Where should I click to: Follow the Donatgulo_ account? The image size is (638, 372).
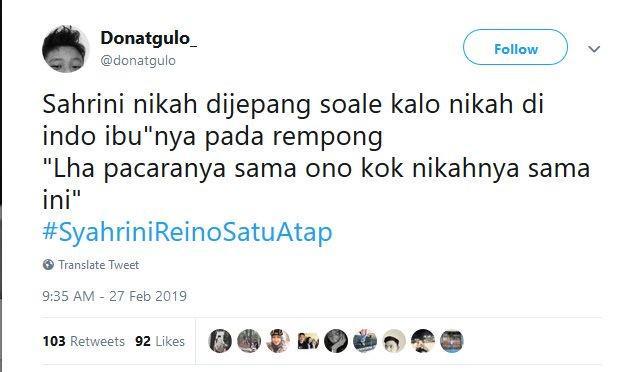[x=515, y=47]
